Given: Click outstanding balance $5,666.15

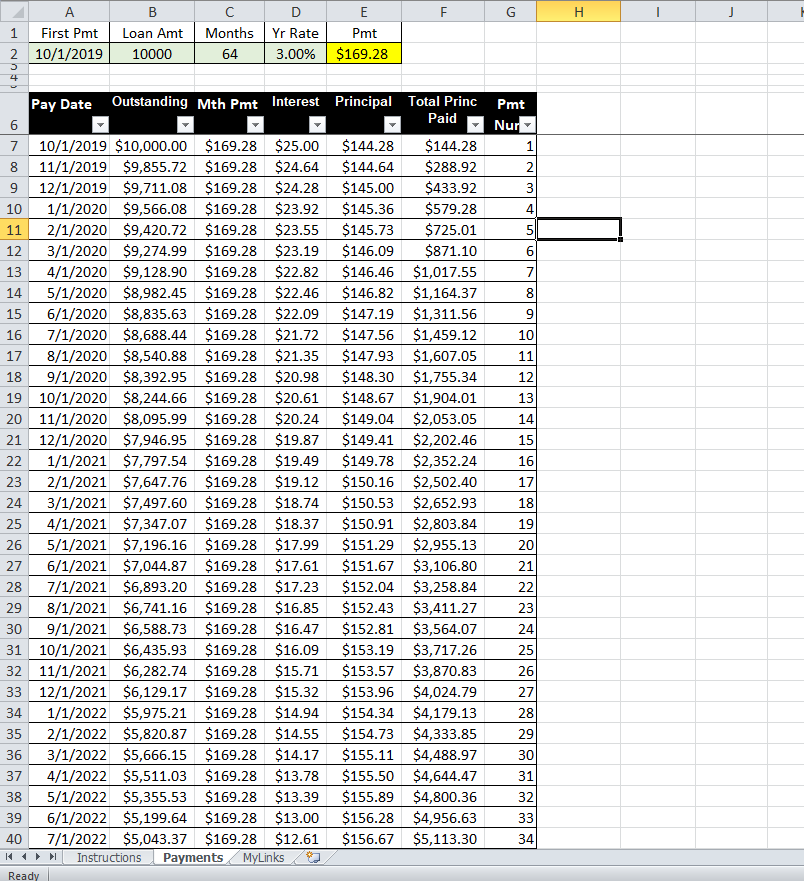Looking at the screenshot, I should tap(152, 755).
